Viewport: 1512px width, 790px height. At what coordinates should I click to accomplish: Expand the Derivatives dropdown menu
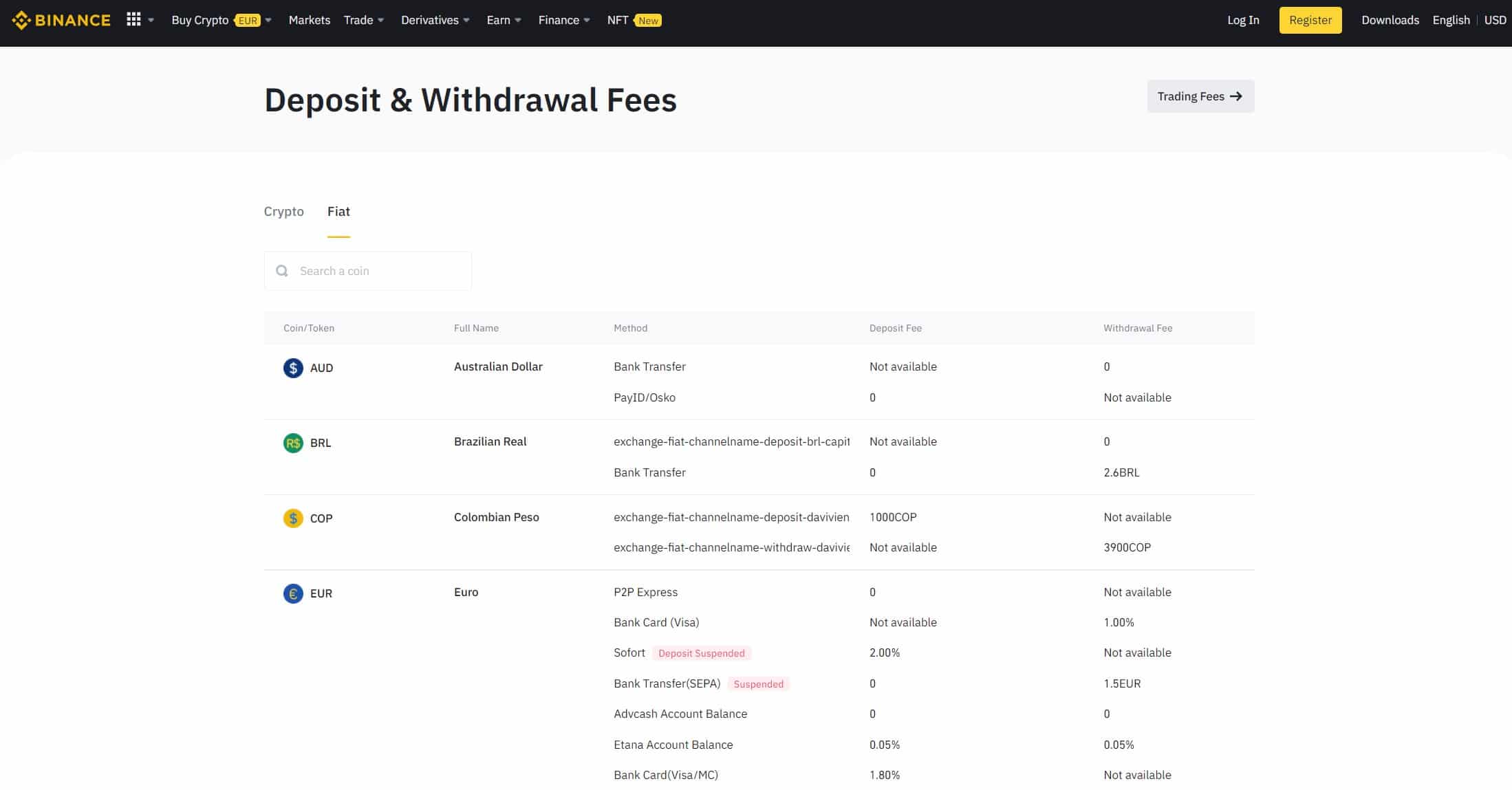click(x=435, y=21)
